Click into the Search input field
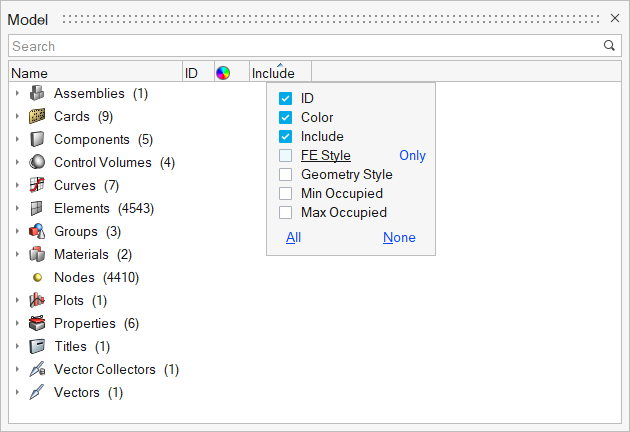 tap(300, 46)
